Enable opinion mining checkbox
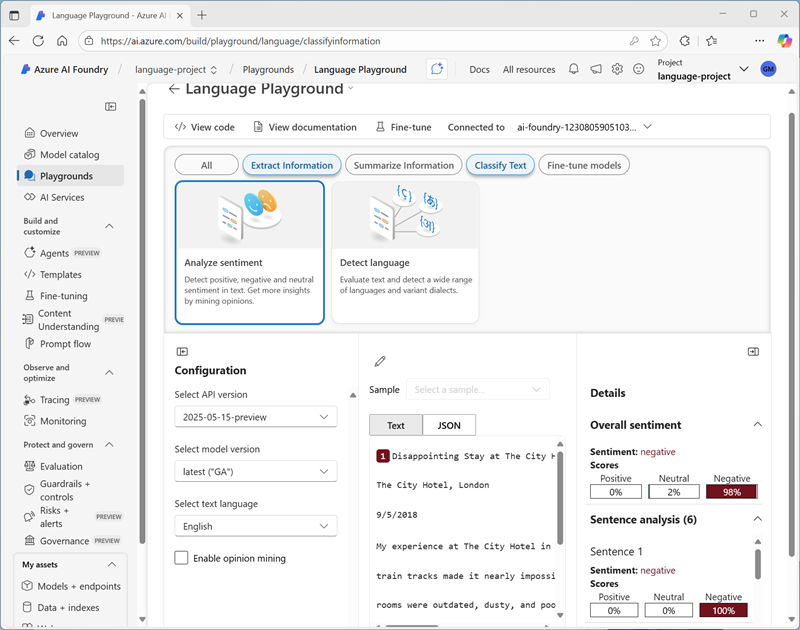800x630 pixels. tap(181, 558)
